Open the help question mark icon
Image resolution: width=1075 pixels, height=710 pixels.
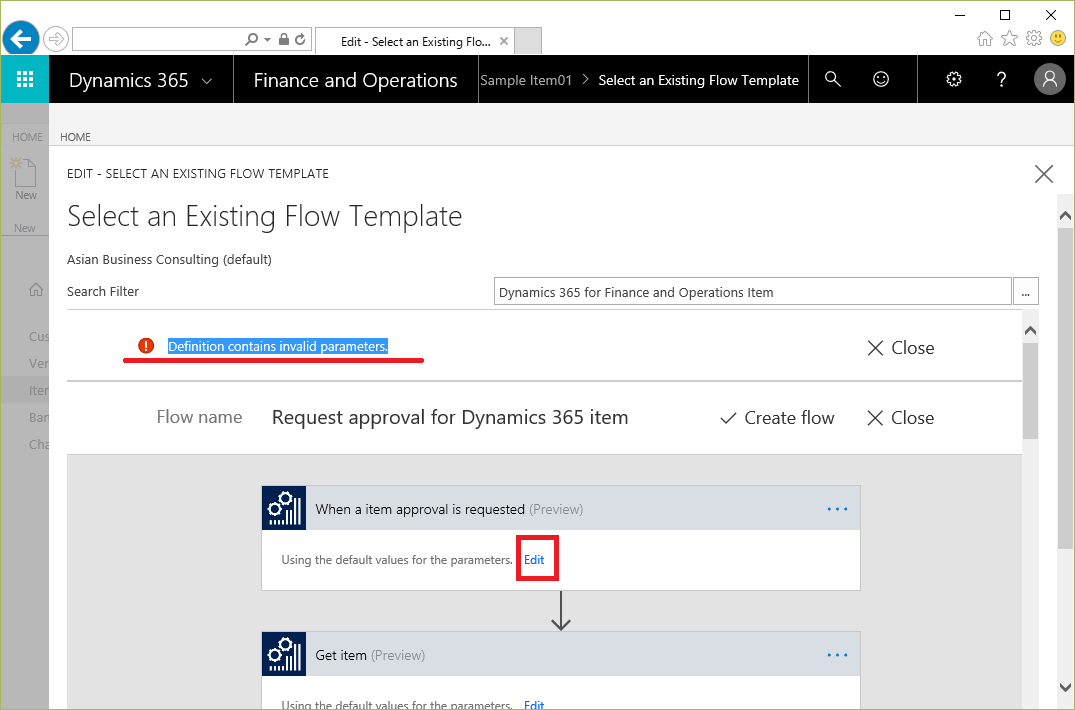(x=1001, y=79)
